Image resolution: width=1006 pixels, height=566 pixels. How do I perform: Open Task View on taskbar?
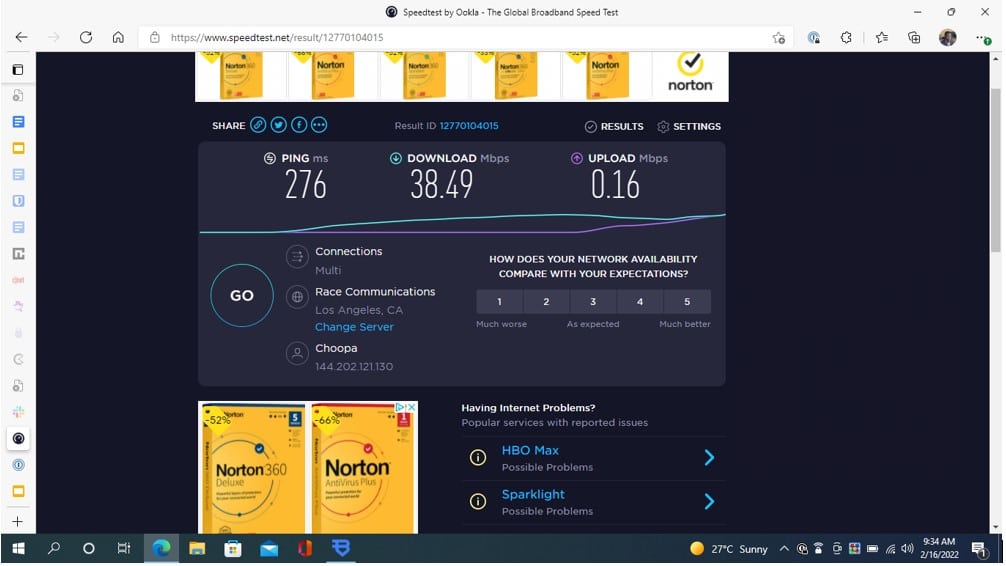point(124,549)
